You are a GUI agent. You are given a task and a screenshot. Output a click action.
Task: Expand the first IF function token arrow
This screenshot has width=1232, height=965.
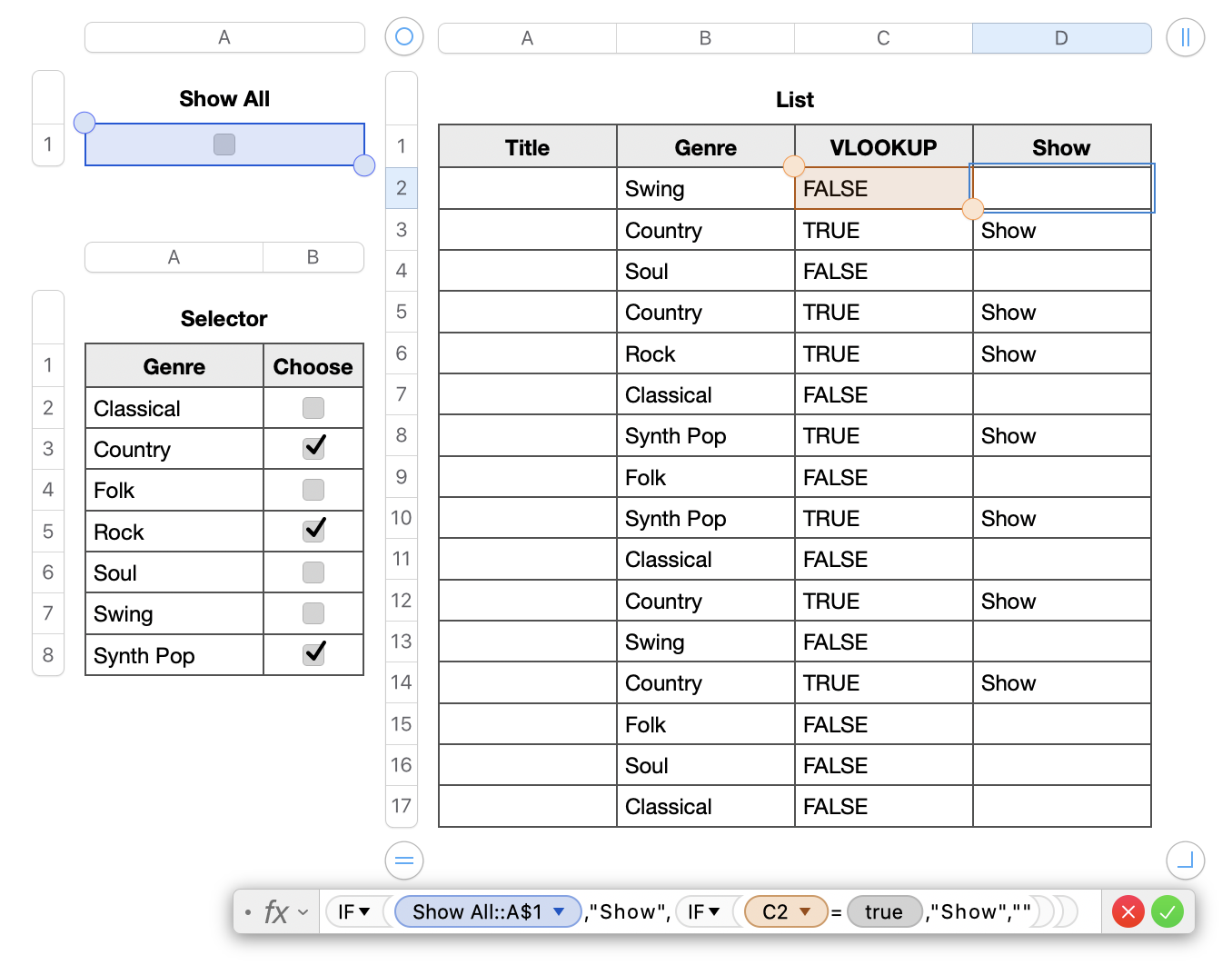tap(365, 911)
